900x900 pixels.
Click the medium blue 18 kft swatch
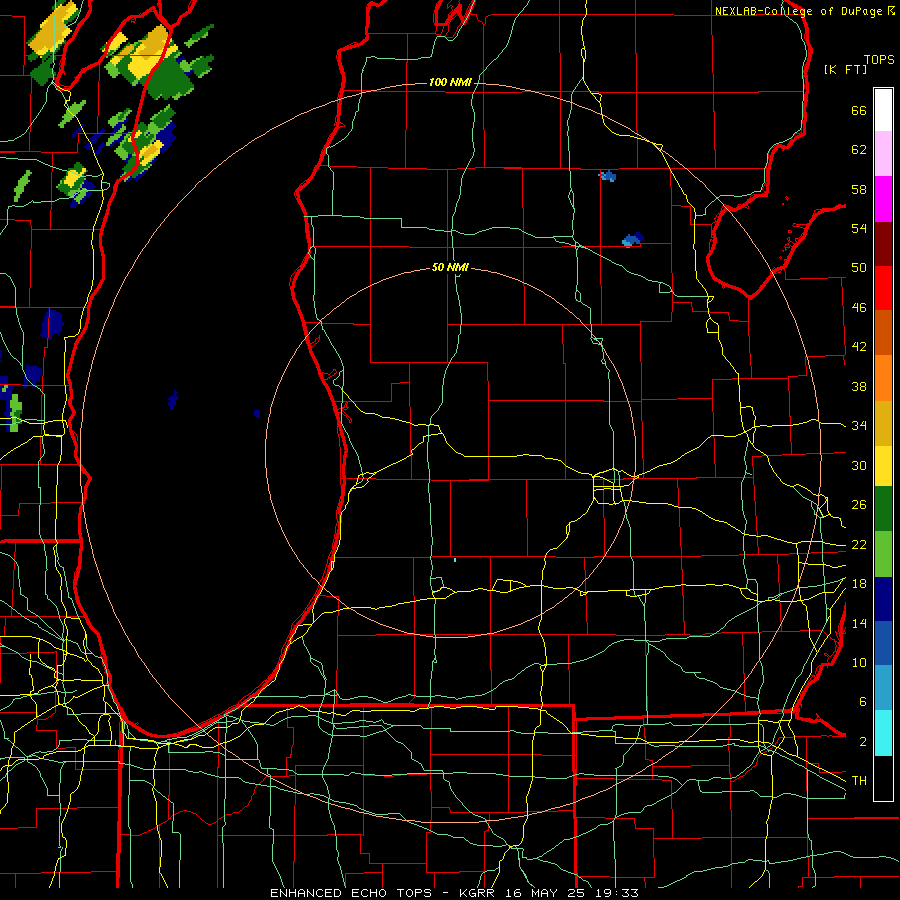click(883, 643)
